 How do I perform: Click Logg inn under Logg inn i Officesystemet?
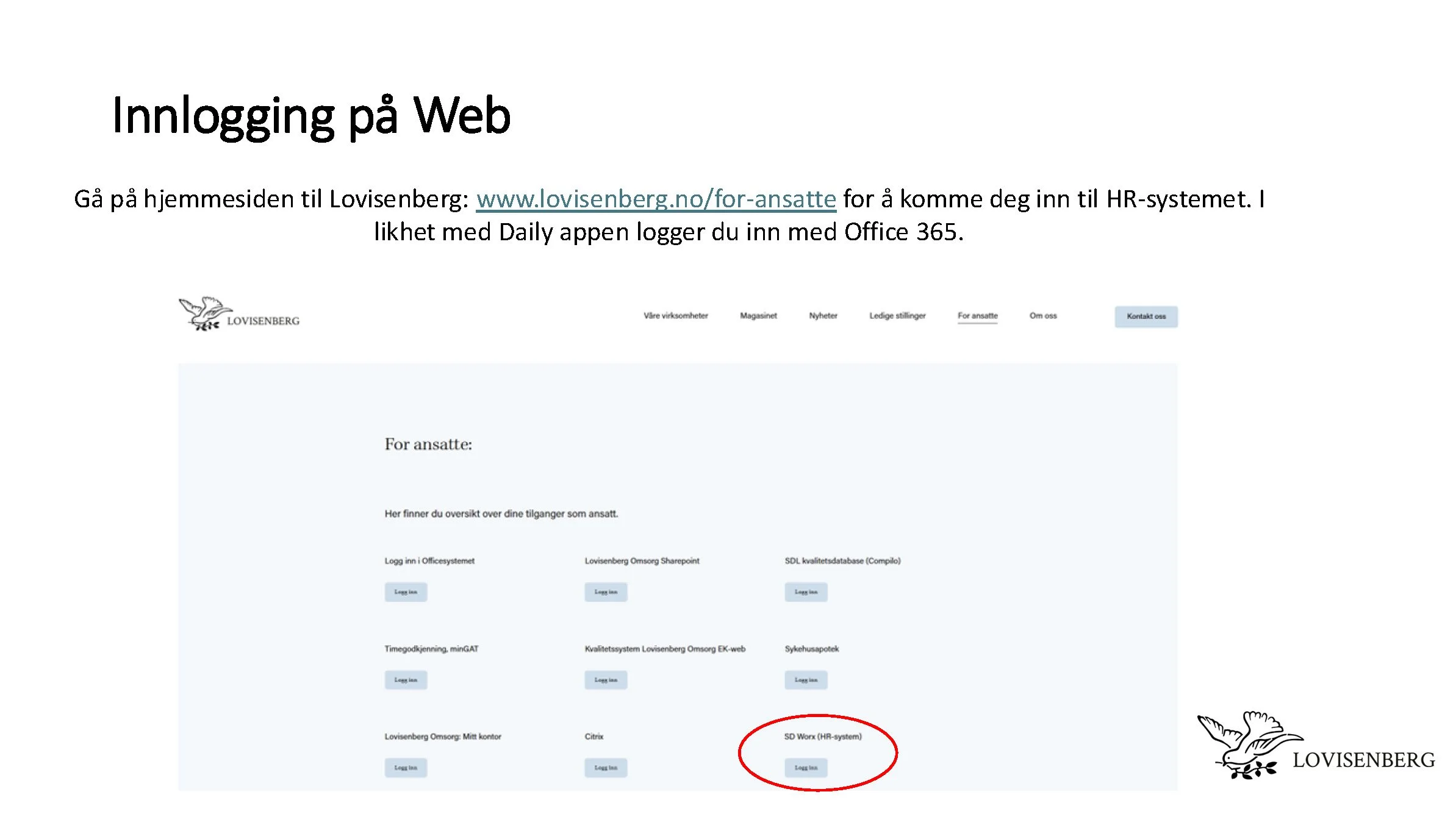pos(406,592)
